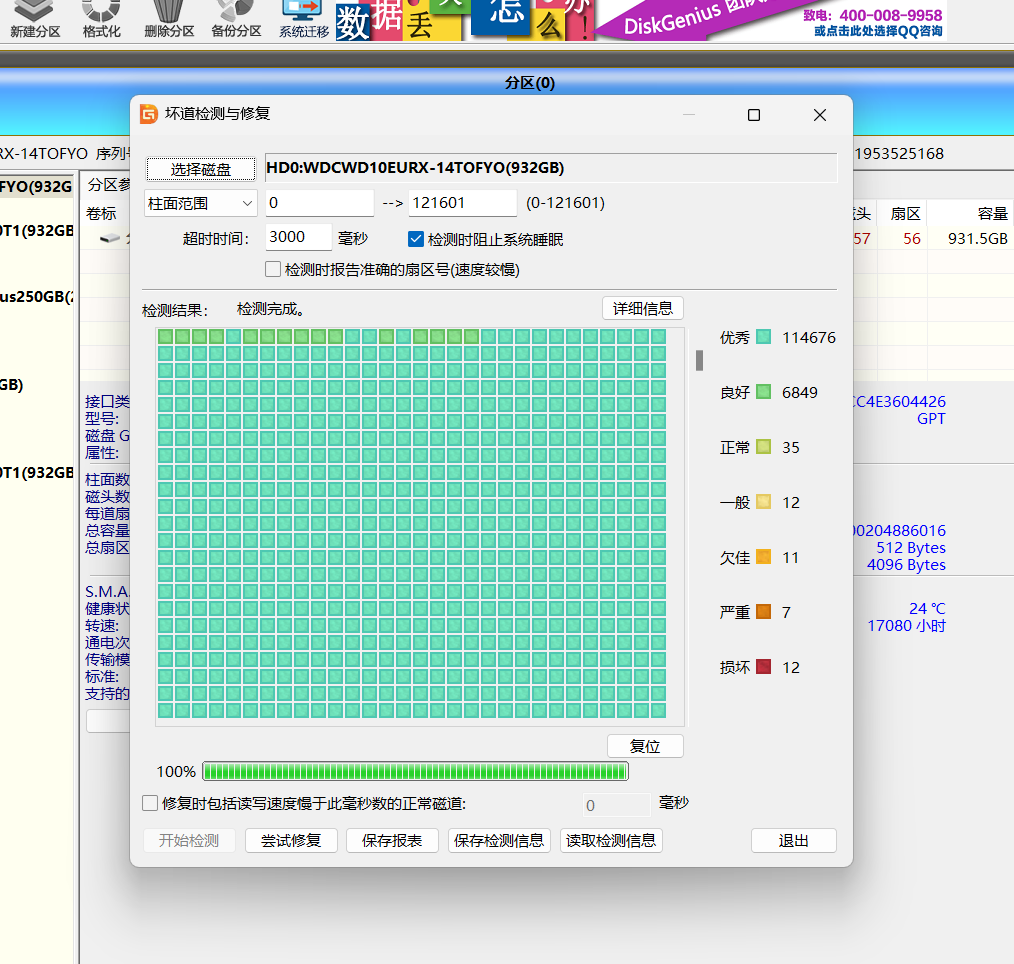
Task: Disable 检测时阻止系统睡眠 checkbox
Action: (x=415, y=238)
